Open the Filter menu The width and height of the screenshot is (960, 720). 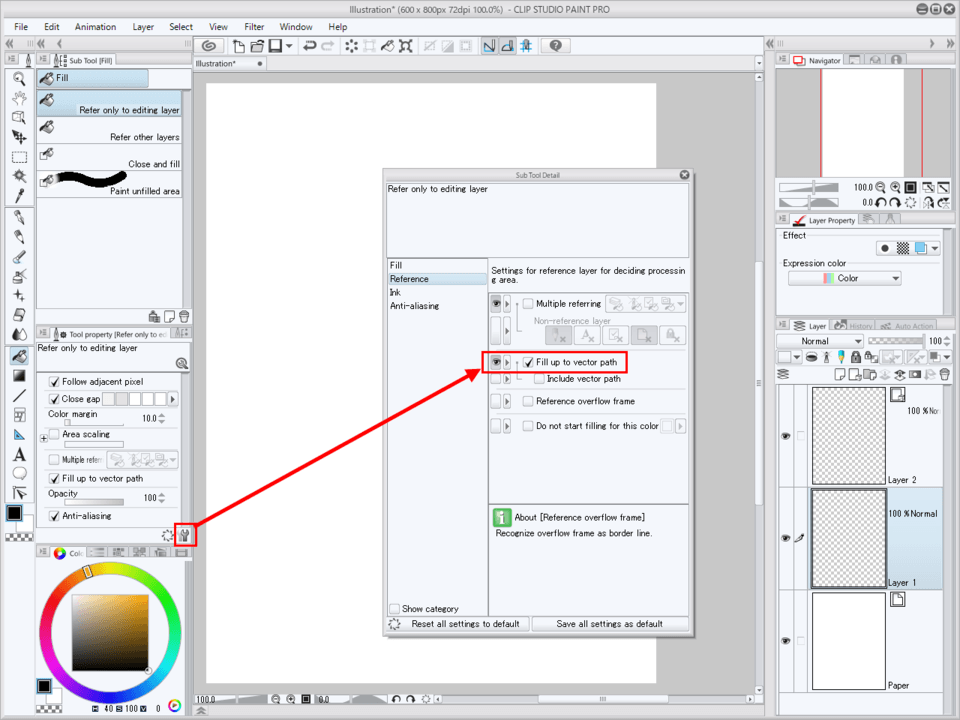(x=254, y=27)
